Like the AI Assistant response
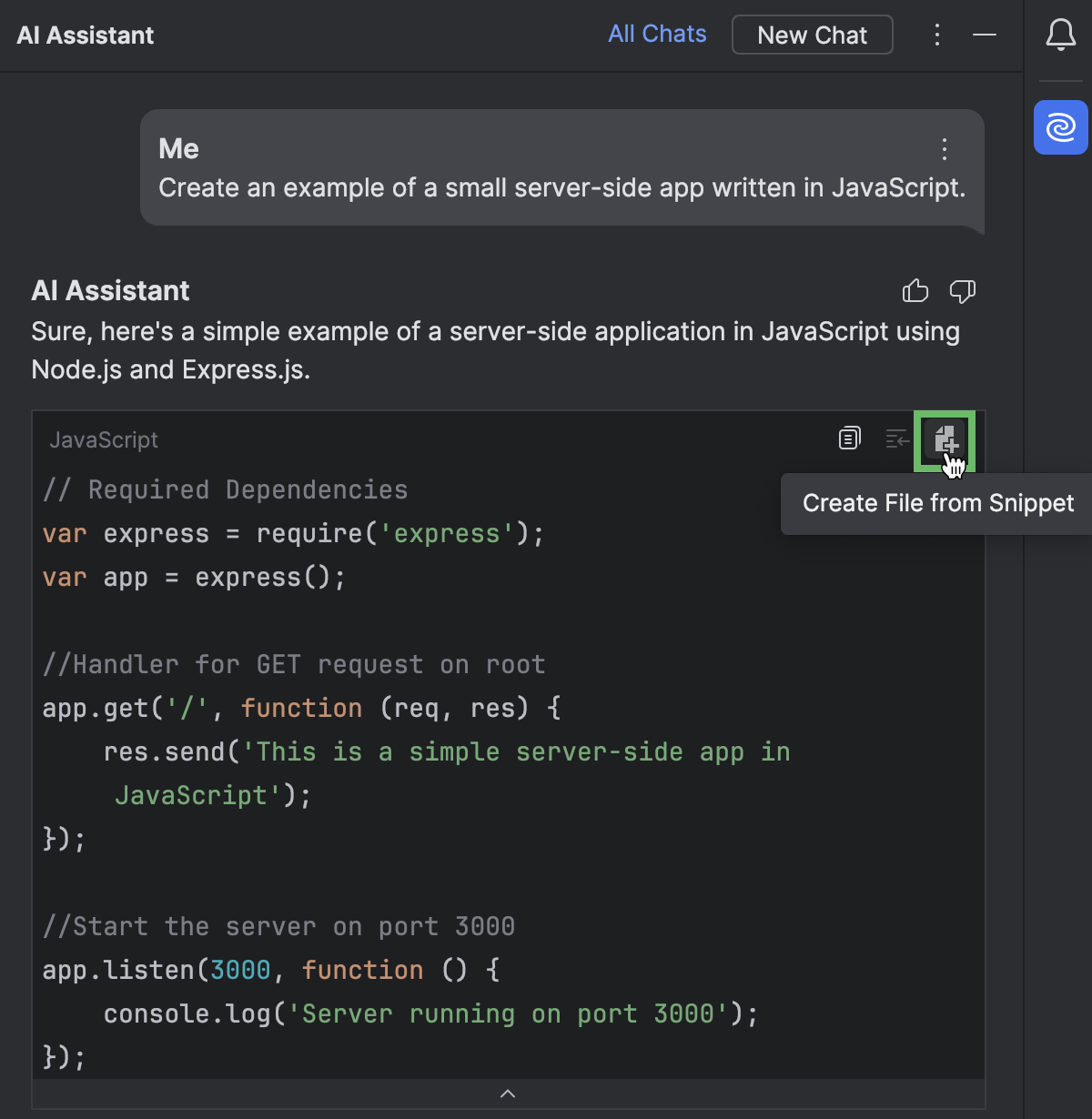Viewport: 1092px width, 1119px height. (x=915, y=291)
